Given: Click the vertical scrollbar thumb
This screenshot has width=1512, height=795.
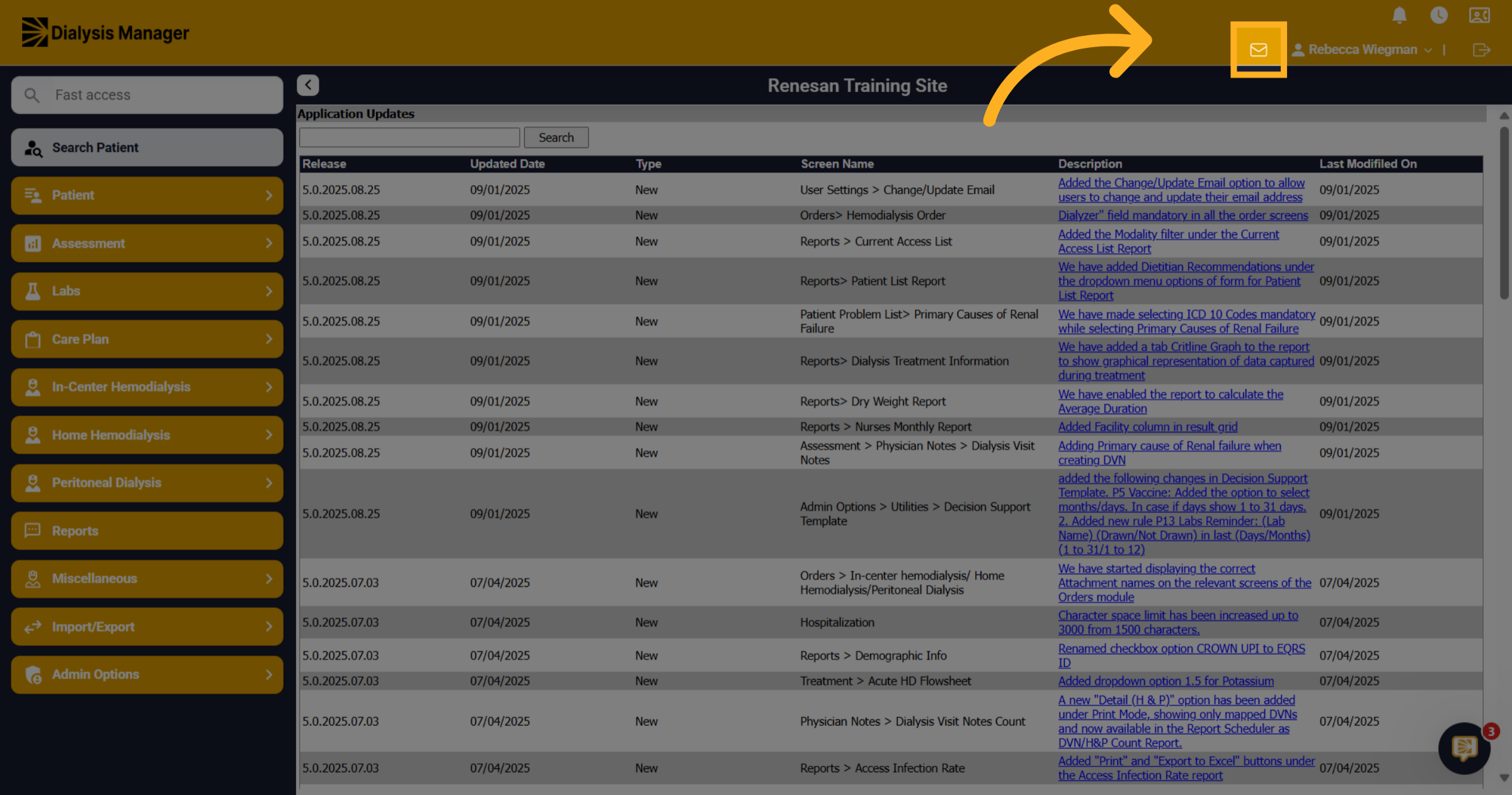Looking at the screenshot, I should 1504,213.
